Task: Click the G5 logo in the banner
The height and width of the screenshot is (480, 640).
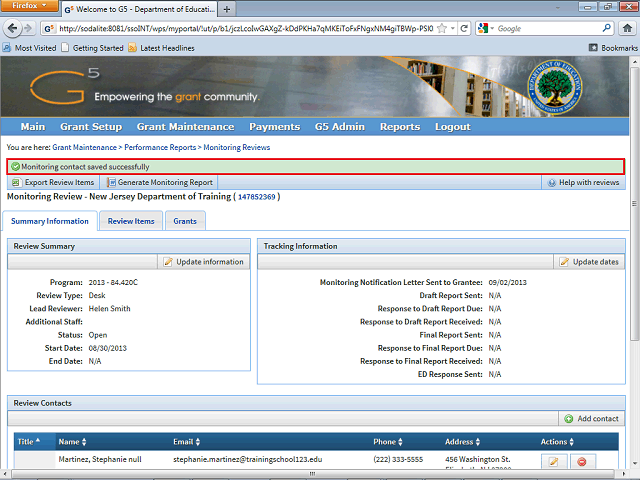Action: 64,86
